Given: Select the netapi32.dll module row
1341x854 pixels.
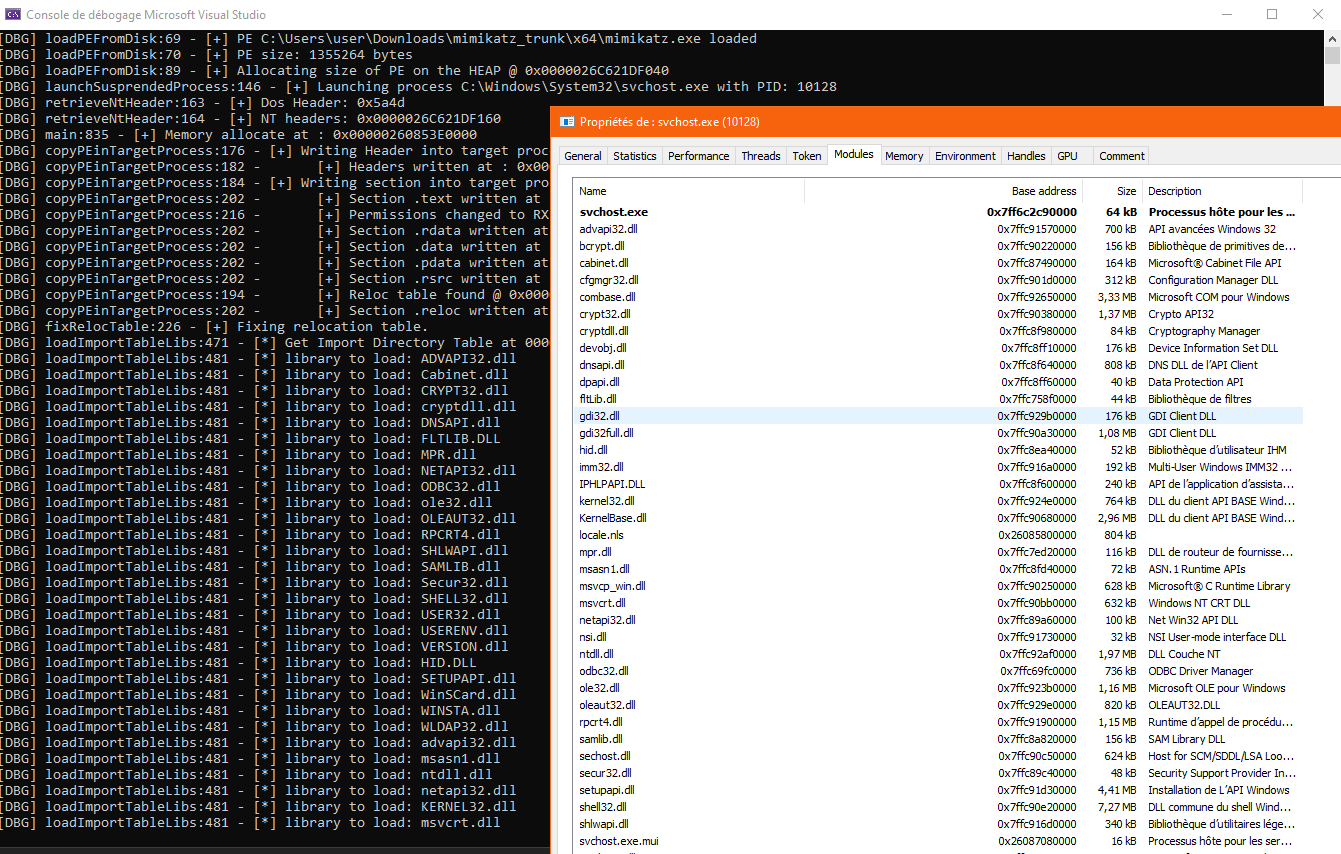Looking at the screenshot, I should (x=938, y=620).
